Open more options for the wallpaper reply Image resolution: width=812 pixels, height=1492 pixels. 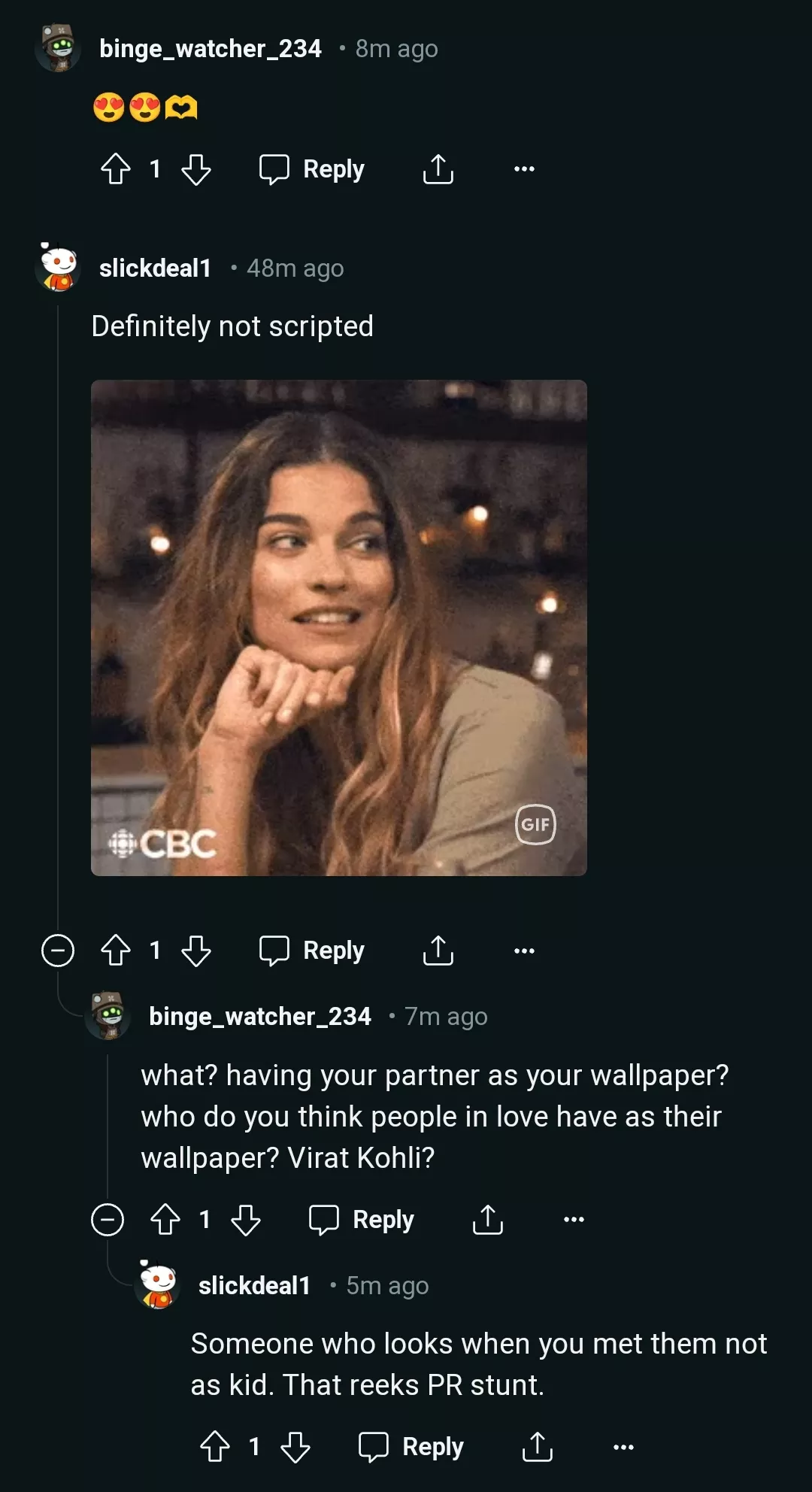pyautogui.click(x=574, y=1220)
